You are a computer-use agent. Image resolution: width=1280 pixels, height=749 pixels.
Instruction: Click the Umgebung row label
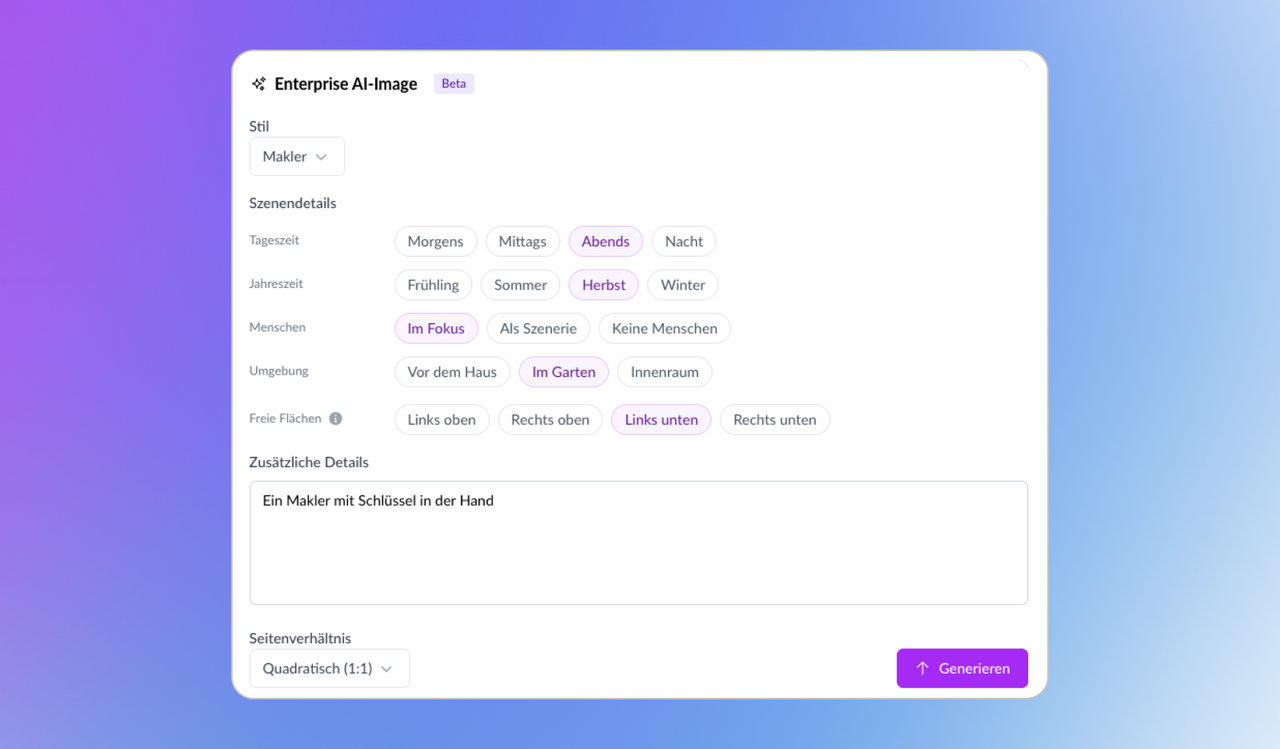[279, 371]
